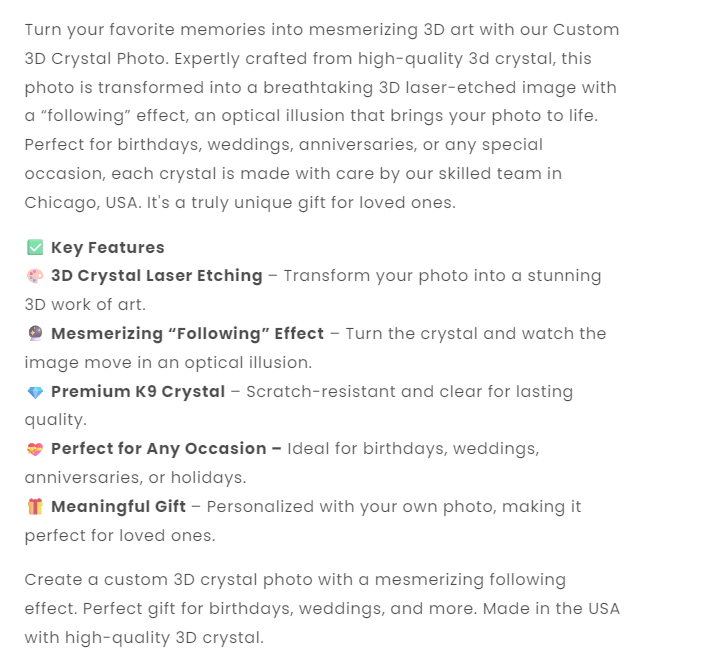The width and height of the screenshot is (723, 670).
Task: Click the text "Scratch-resistant and clear for lasting"
Action: tap(410, 392)
